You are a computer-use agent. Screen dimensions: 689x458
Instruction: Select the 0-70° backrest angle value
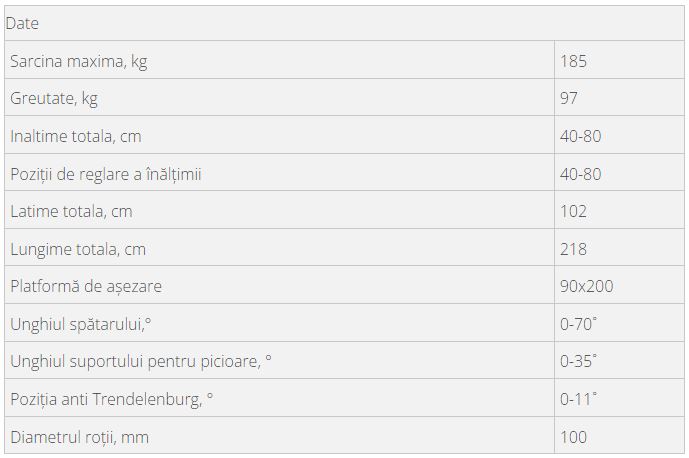point(578,324)
